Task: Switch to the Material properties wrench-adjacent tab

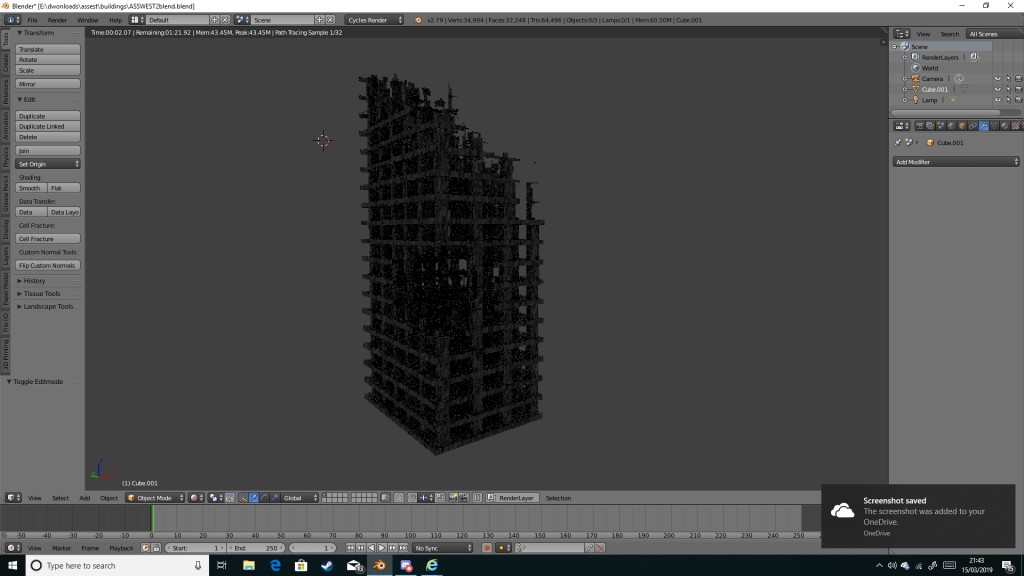Action: tap(1003, 125)
